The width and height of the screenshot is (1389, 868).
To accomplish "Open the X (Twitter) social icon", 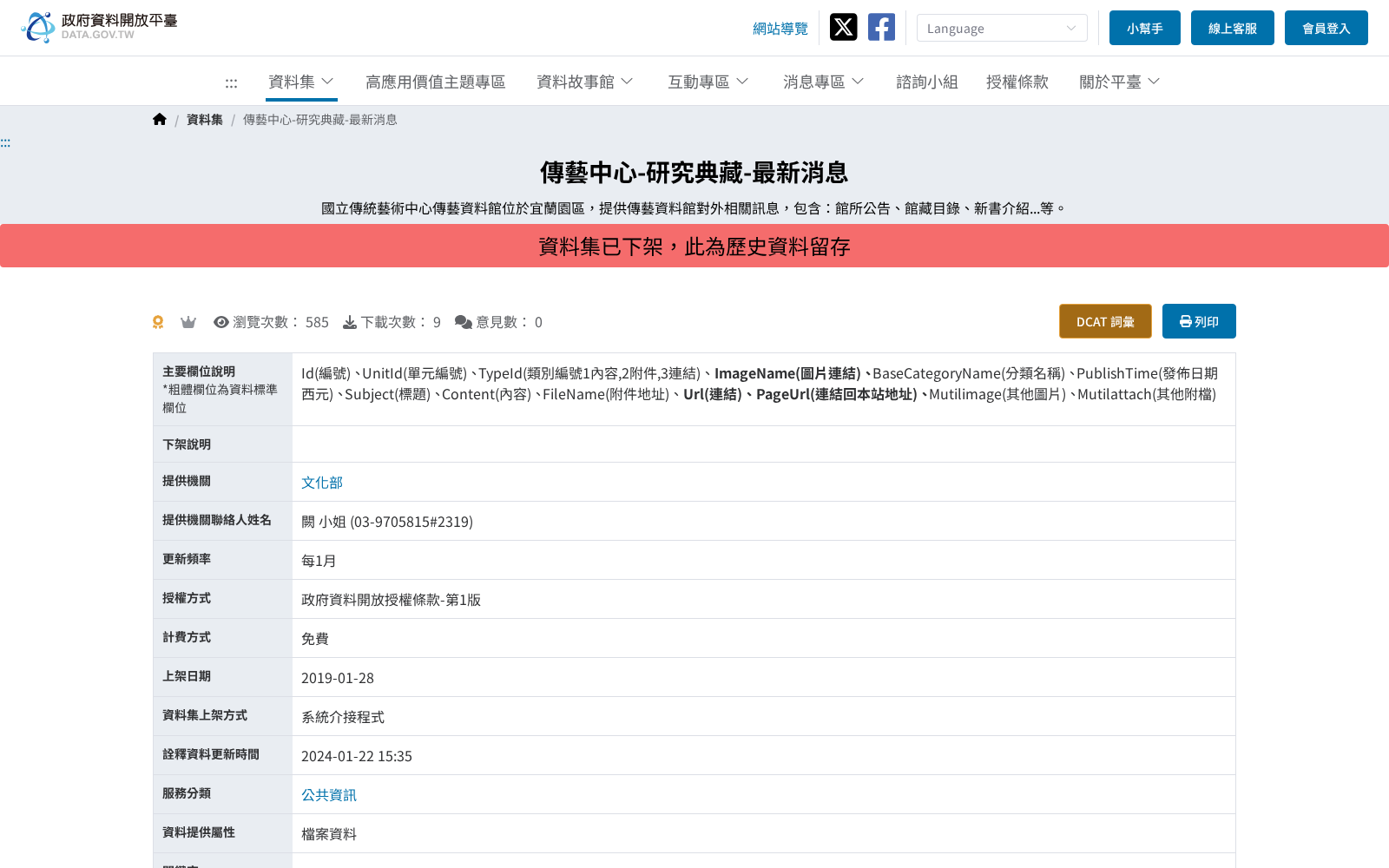I will [x=843, y=27].
